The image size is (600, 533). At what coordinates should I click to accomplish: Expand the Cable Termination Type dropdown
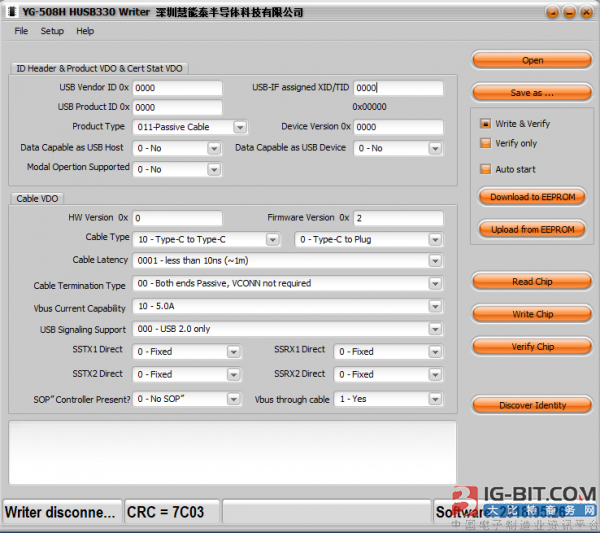[x=435, y=284]
